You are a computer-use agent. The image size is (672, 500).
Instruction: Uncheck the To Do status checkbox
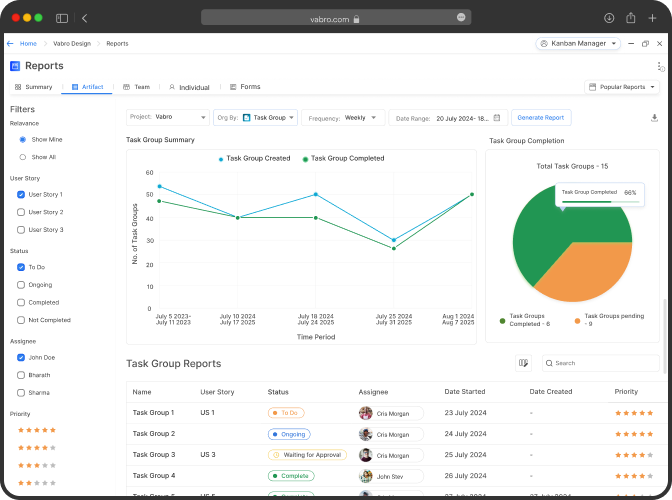(22, 267)
